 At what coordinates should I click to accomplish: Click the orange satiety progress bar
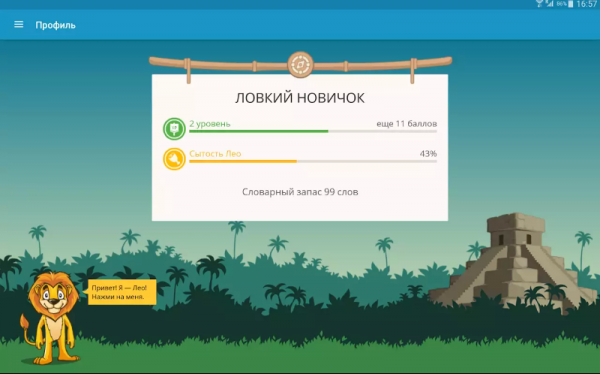(313, 162)
